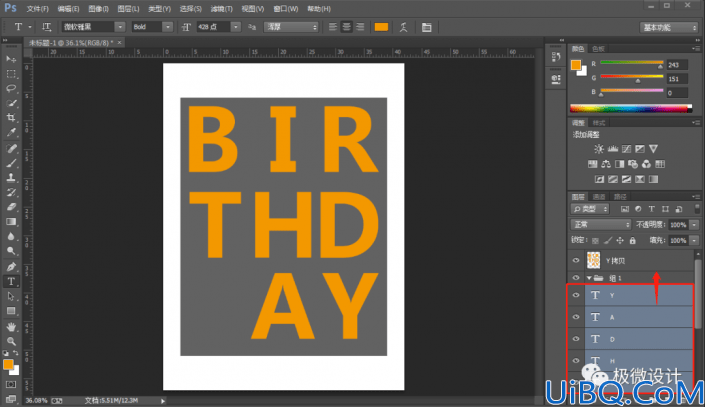
Task: Hide the D text layer
Action: point(576,339)
